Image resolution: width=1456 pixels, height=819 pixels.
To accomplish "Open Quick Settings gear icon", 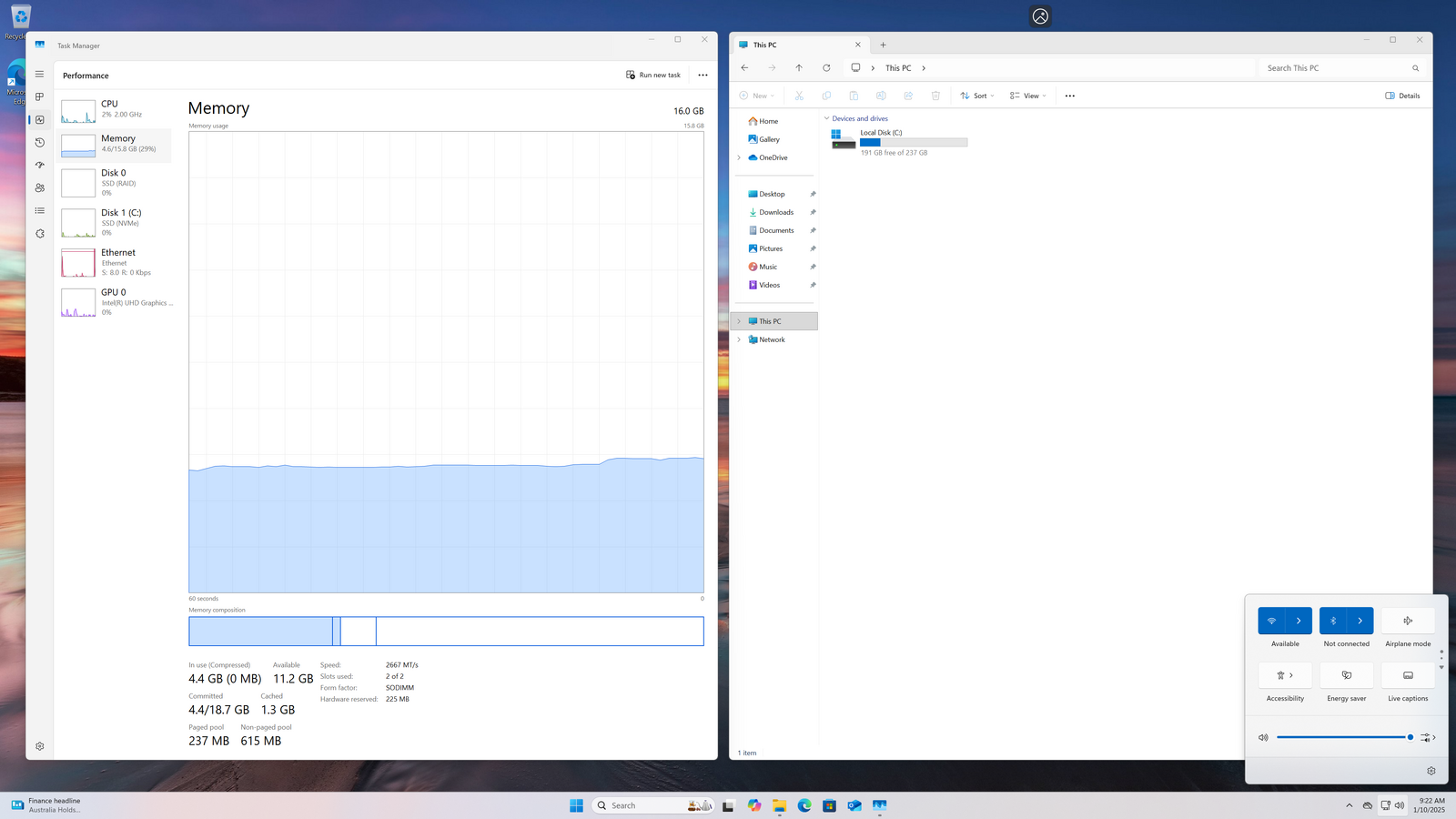I will (1431, 771).
